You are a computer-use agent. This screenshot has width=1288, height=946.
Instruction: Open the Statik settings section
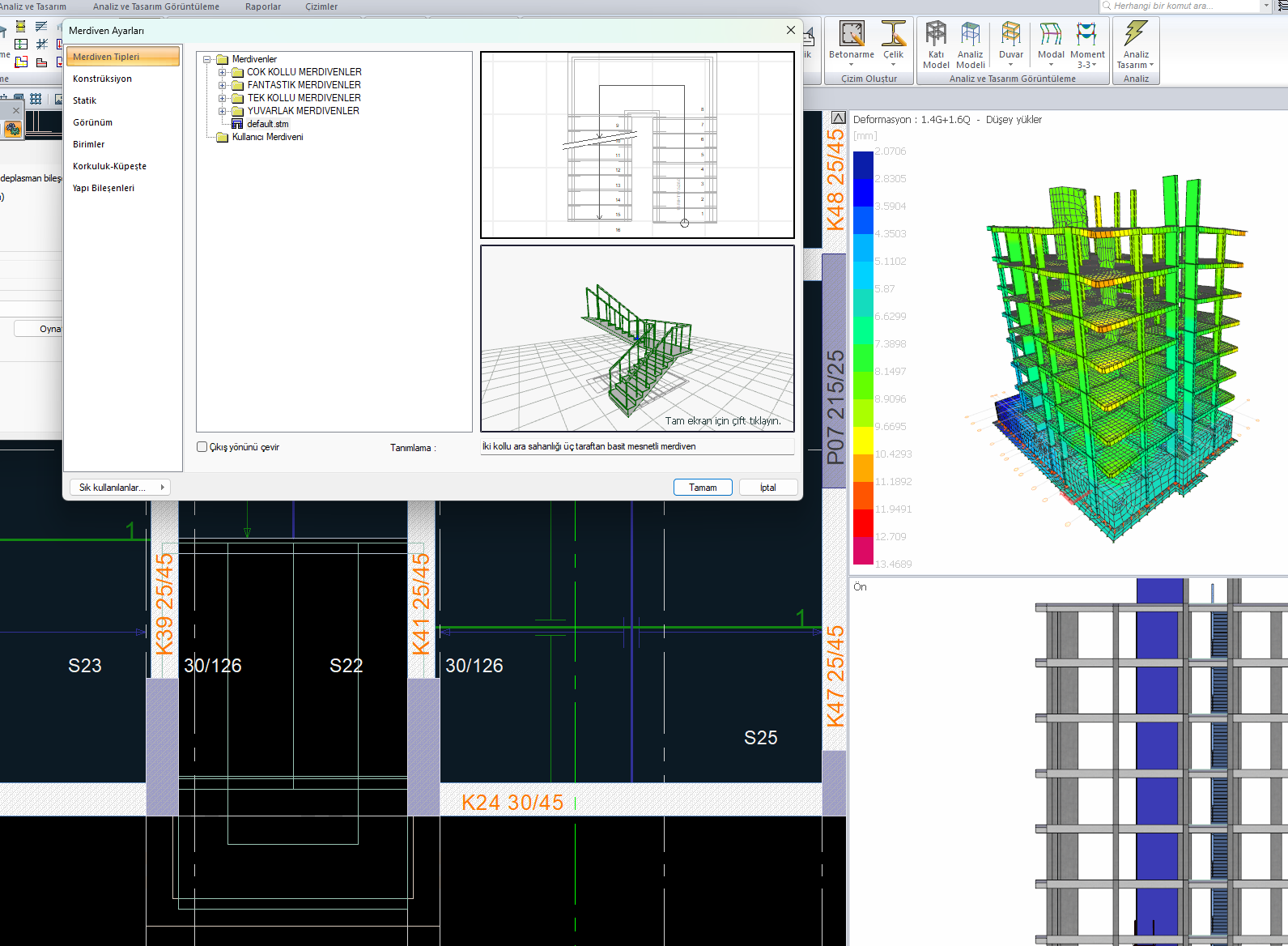tap(122, 100)
